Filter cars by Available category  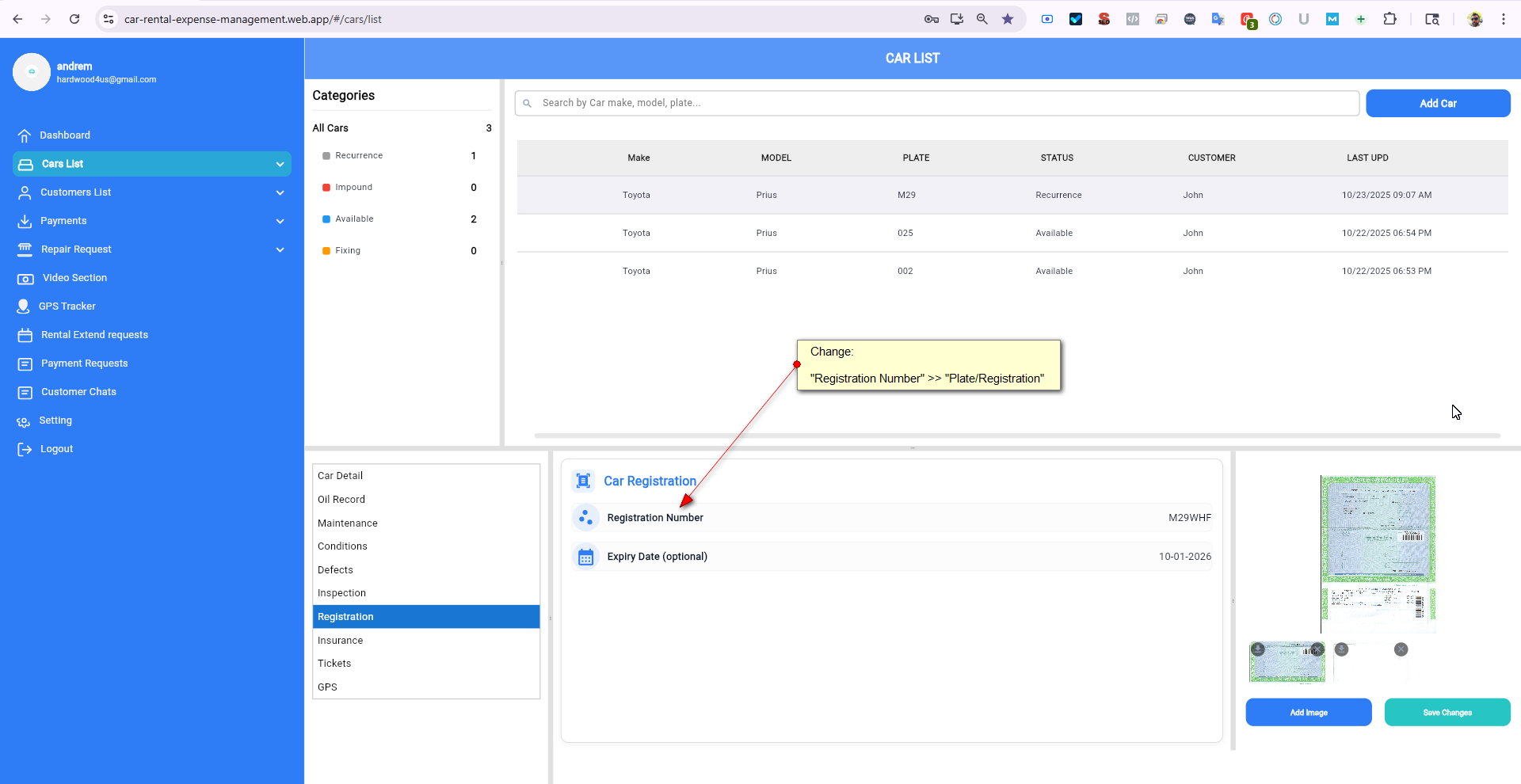[354, 219]
